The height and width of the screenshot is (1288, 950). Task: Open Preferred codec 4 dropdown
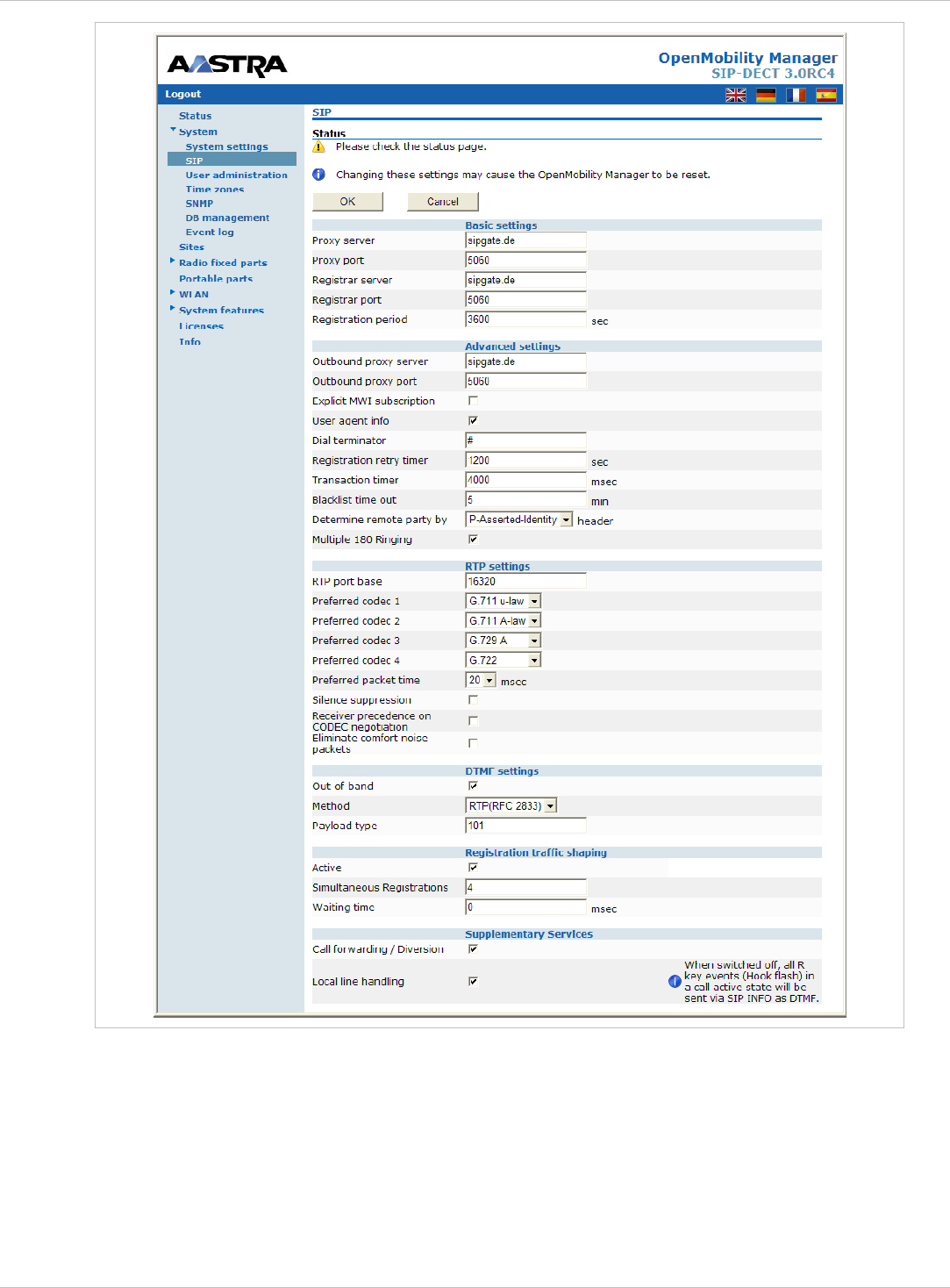pyautogui.click(x=503, y=661)
